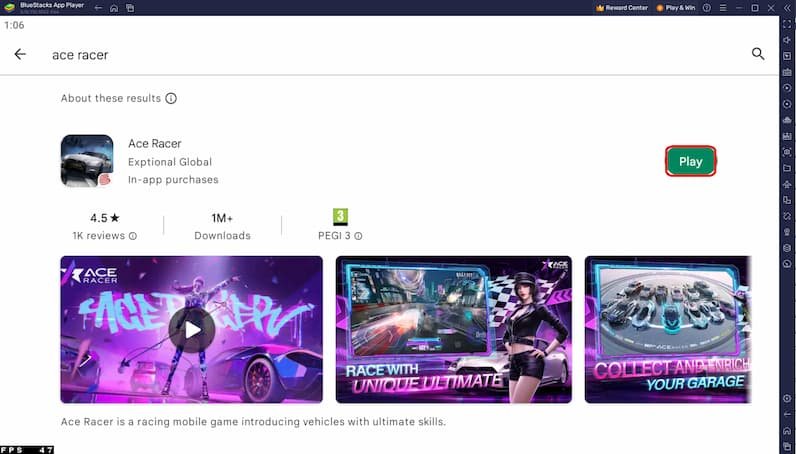Open info icon next to About these results

171,99
